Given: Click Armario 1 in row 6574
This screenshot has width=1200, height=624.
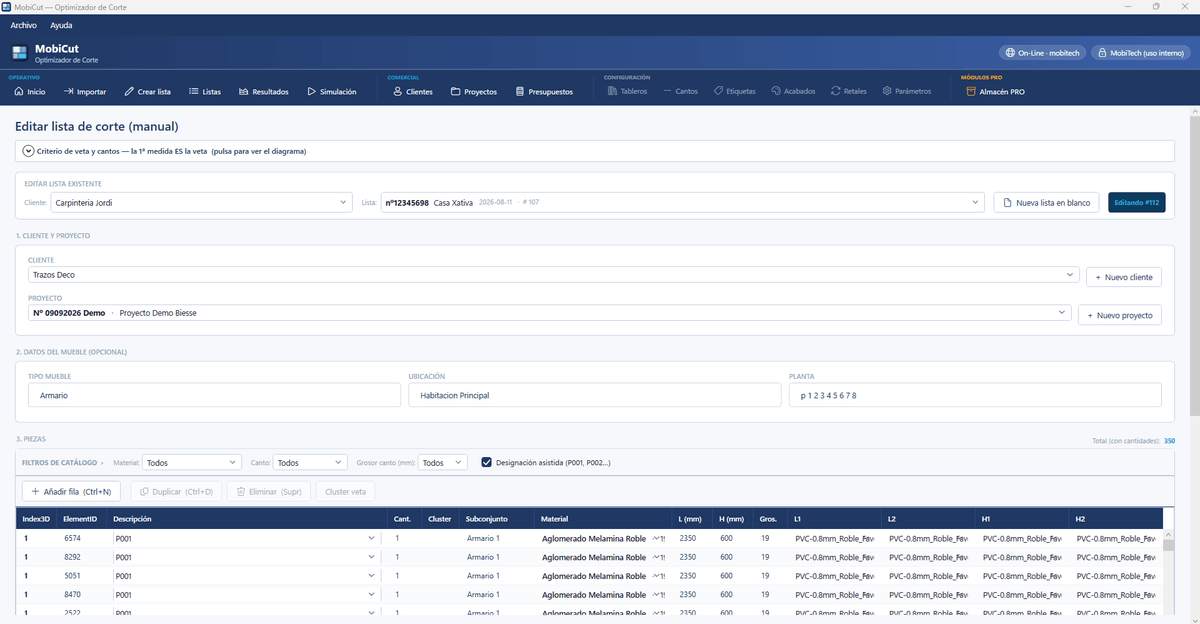Looking at the screenshot, I should pyautogui.click(x=483, y=538).
